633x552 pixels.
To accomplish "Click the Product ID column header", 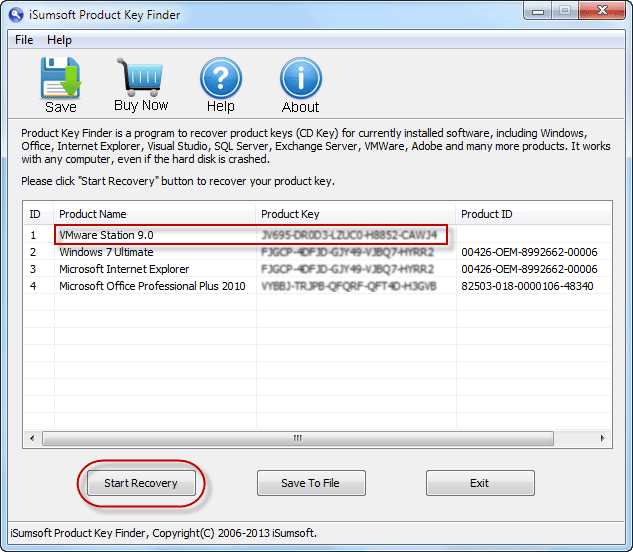I will point(533,214).
